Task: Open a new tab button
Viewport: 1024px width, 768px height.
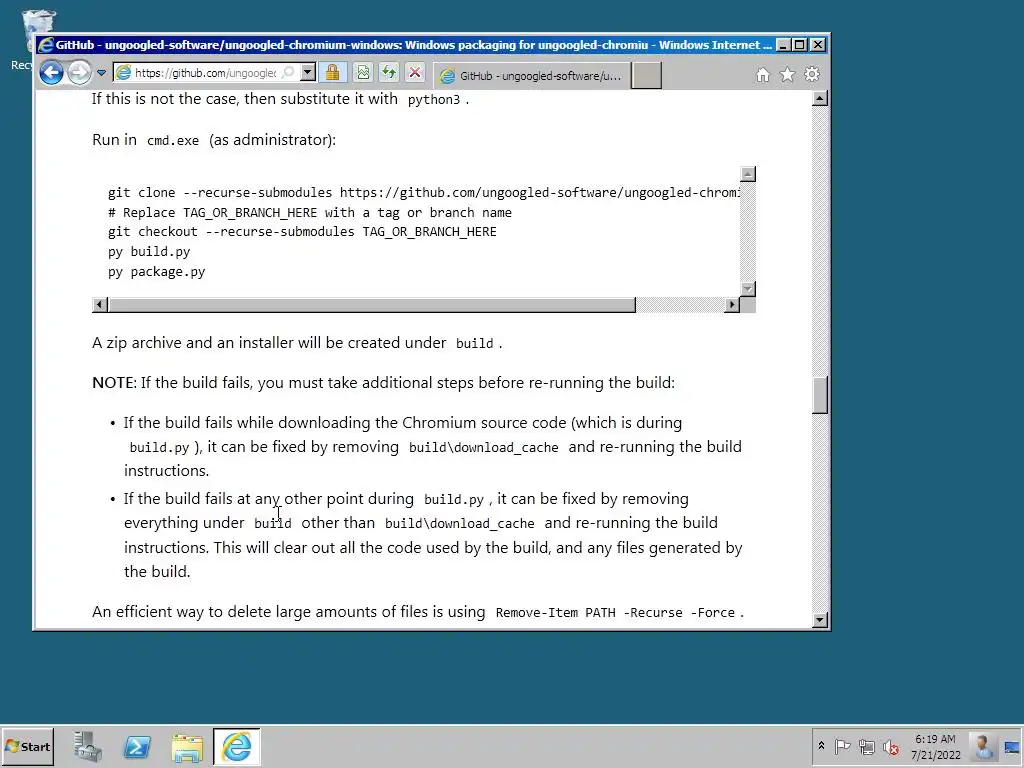Action: click(647, 76)
